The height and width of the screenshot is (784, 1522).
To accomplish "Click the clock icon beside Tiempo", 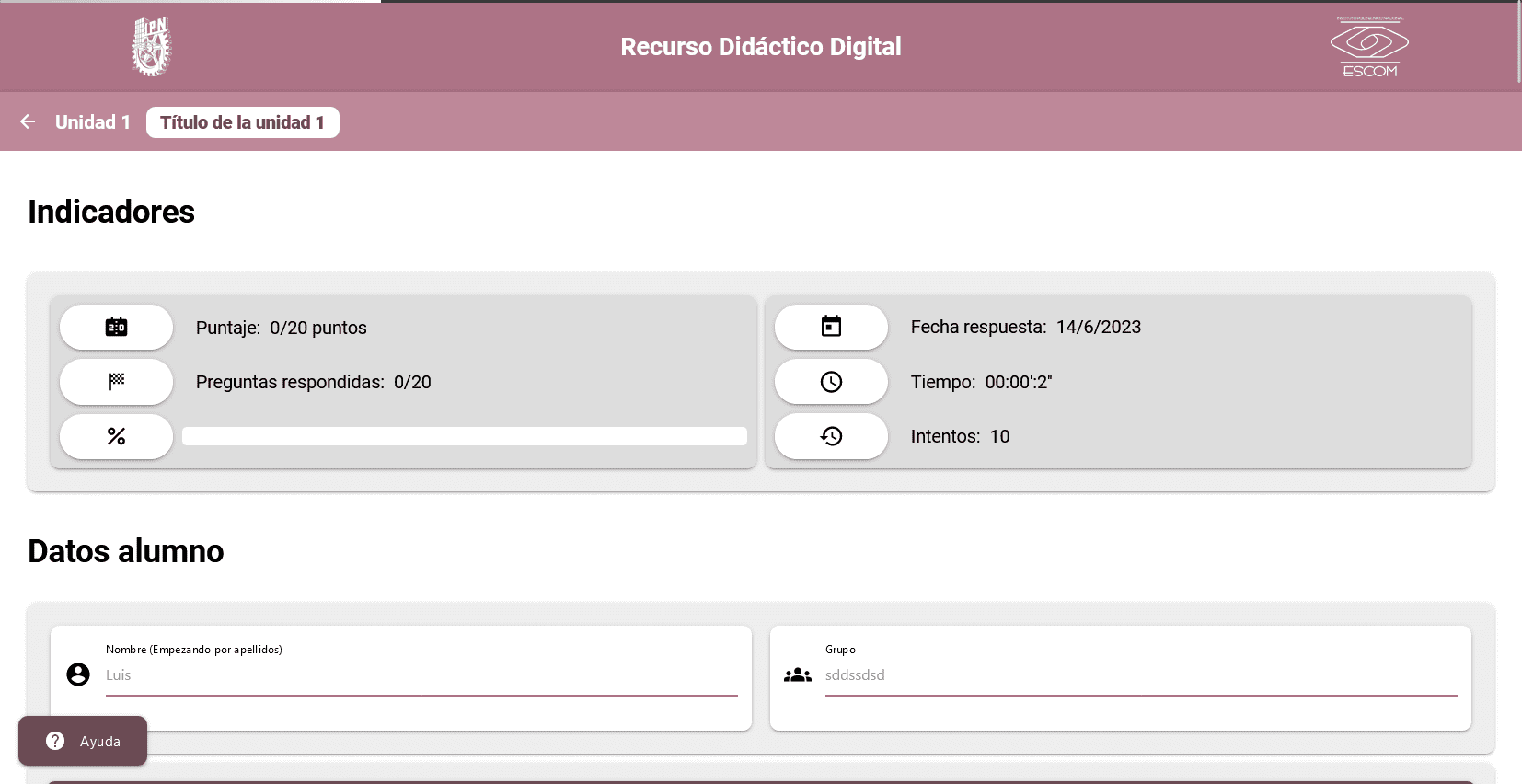I will (x=831, y=382).
